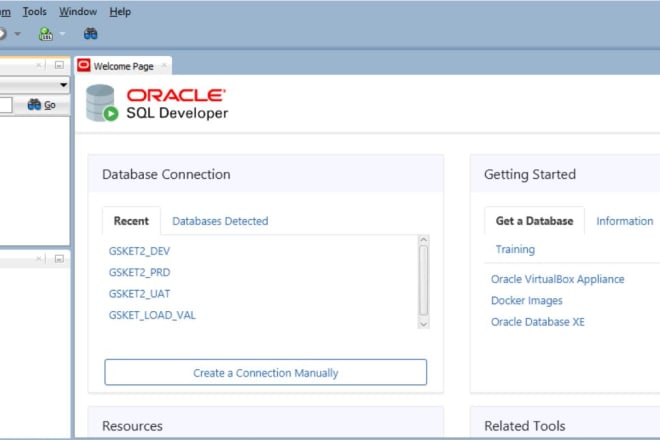The image size is (660, 440).
Task: Open Oracle VirtualBox Appliance link
Action: click(557, 279)
